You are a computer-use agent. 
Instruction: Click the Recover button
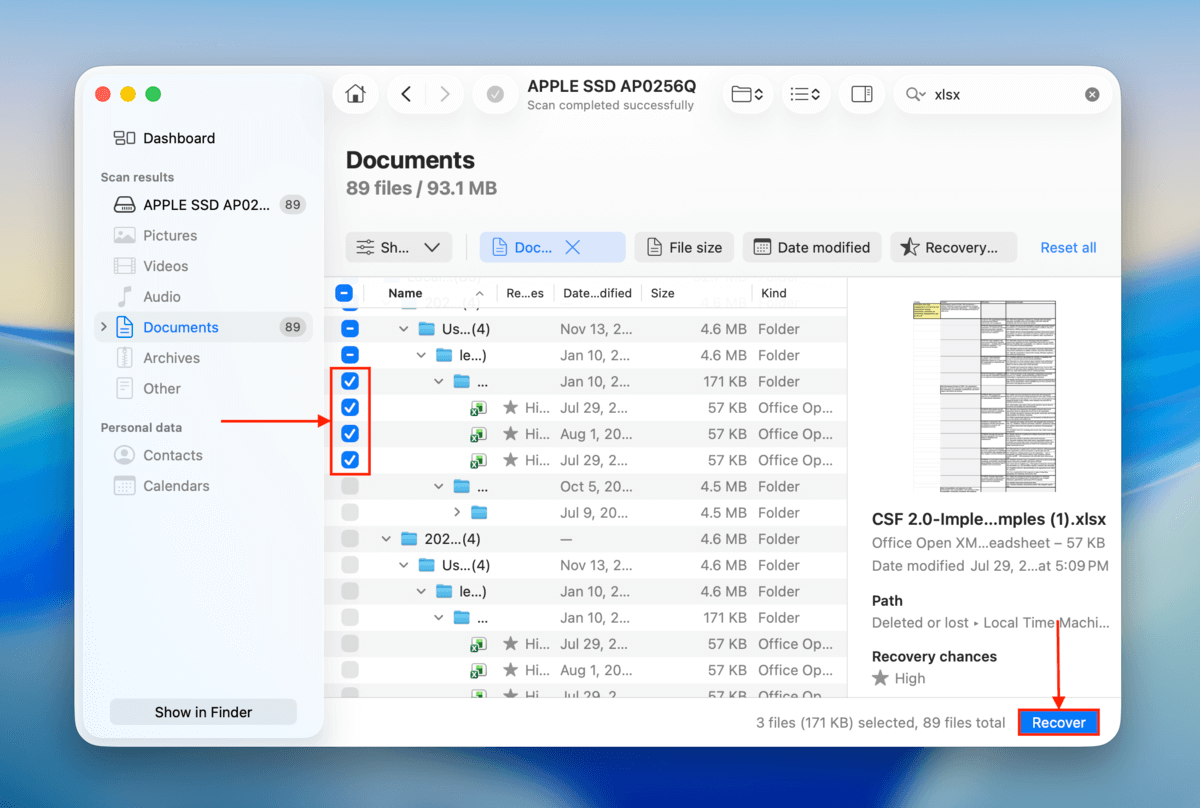pyautogui.click(x=1058, y=722)
